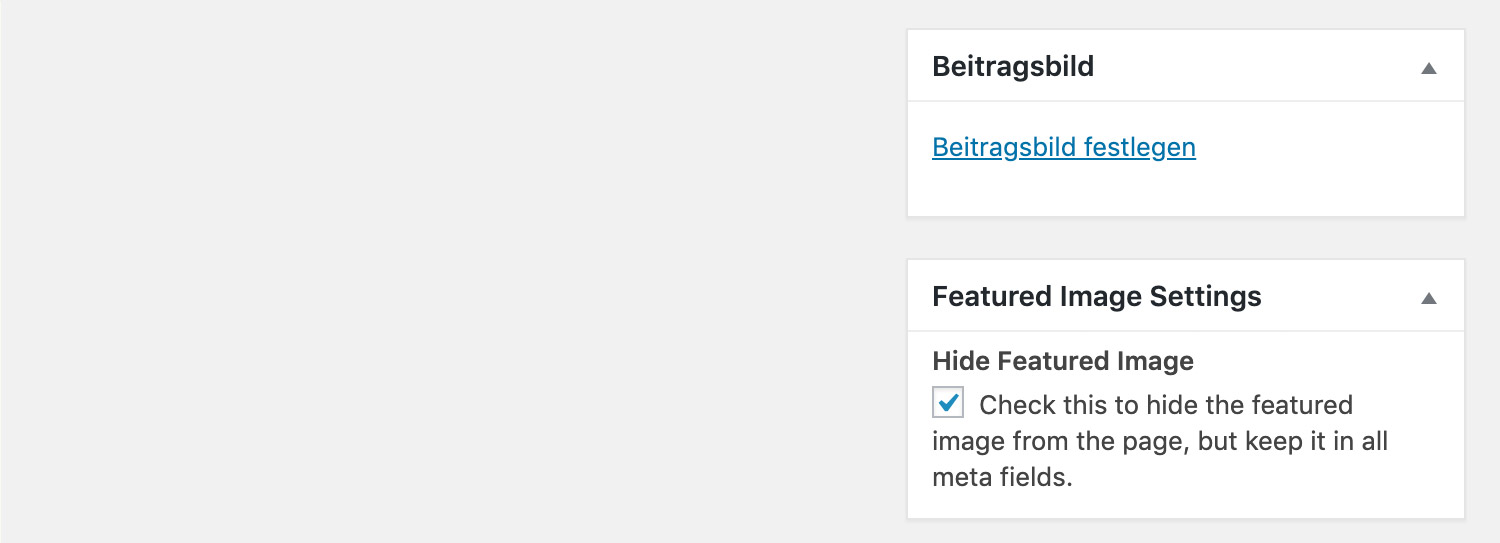Collapse the Beitragsbild panel with its arrow
Image resolution: width=1500 pixels, height=543 pixels.
click(x=1429, y=68)
